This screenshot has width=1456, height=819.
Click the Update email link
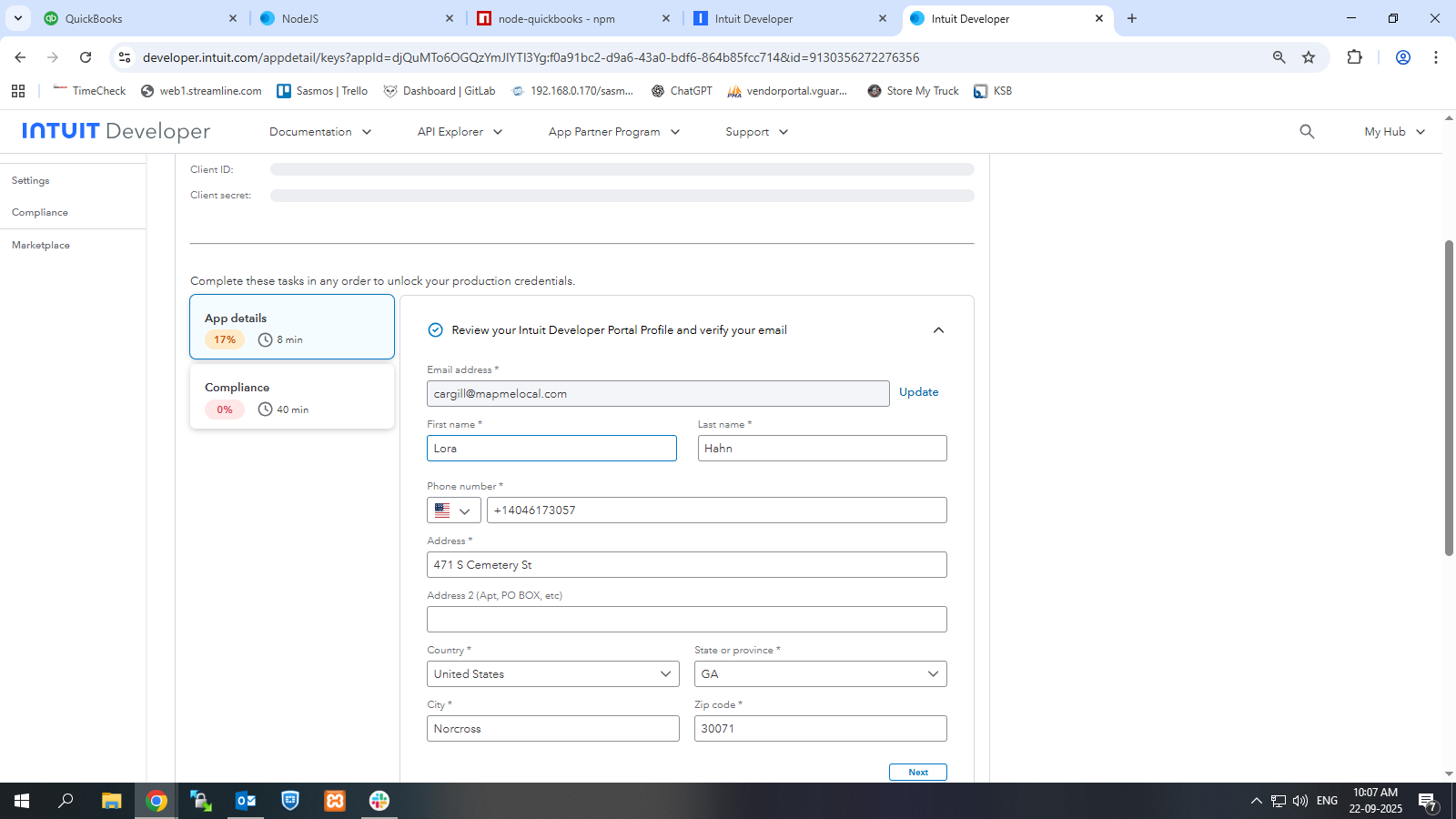point(918,392)
